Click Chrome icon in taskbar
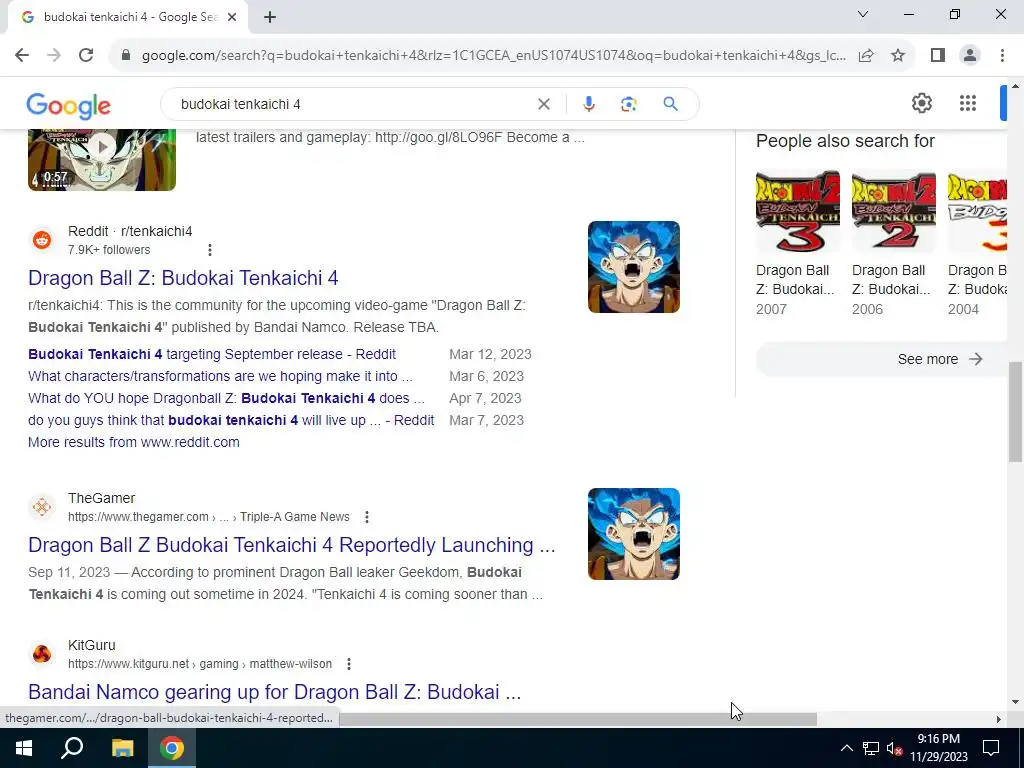1024x768 pixels. [172, 748]
